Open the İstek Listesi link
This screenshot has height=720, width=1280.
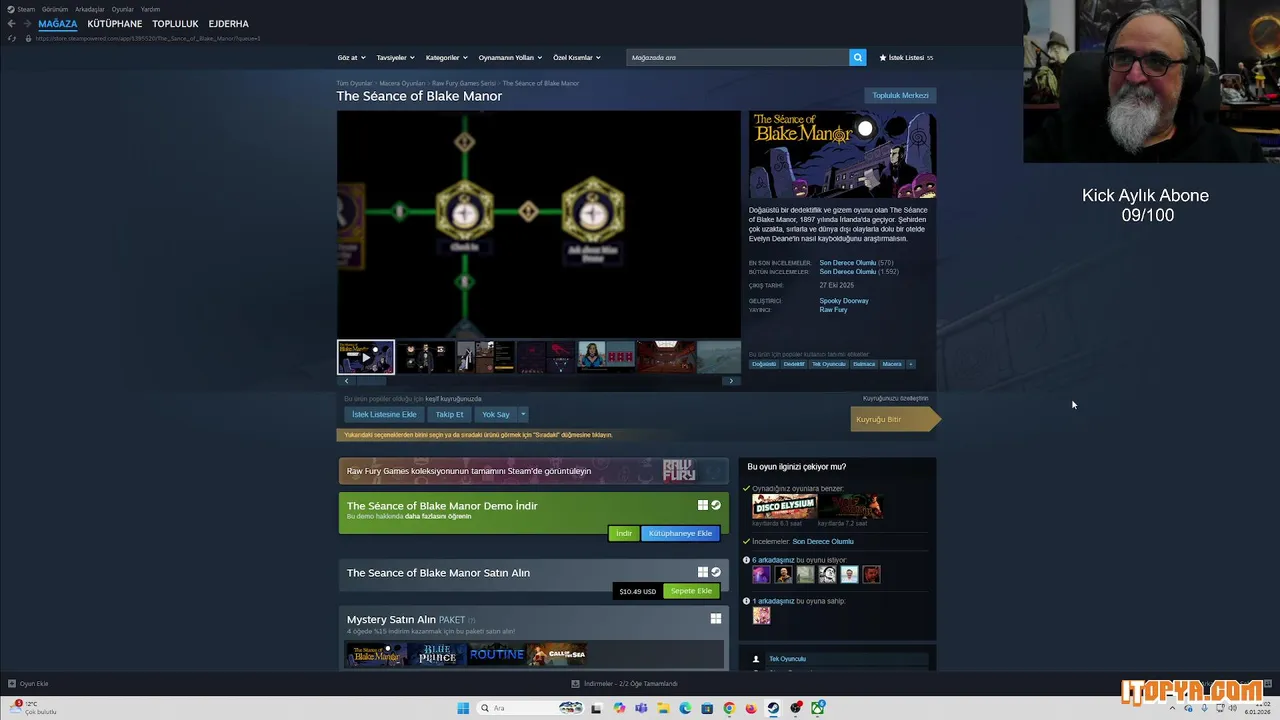906,57
